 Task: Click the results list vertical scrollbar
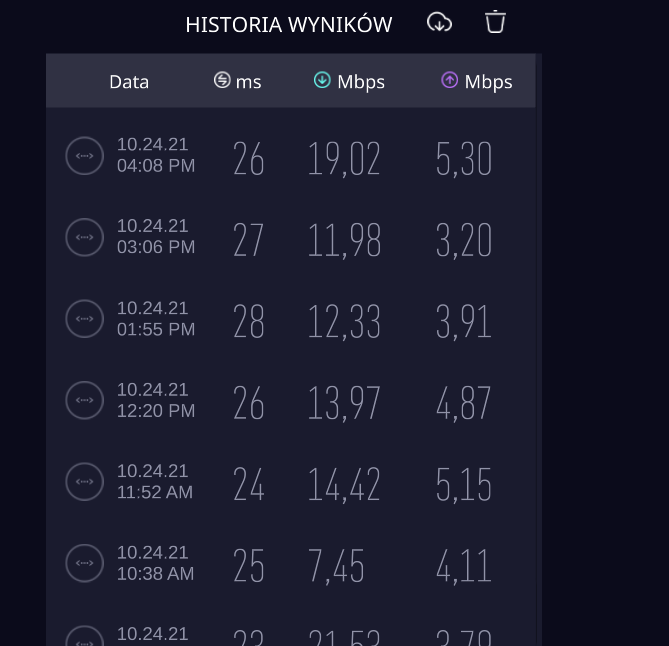(x=539, y=349)
